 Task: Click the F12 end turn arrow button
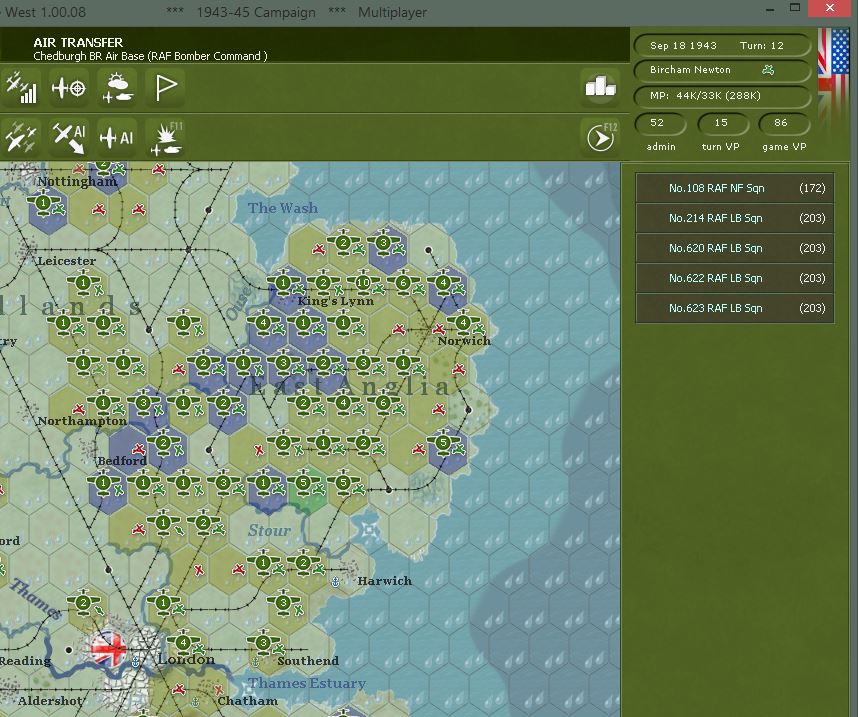(x=600, y=138)
